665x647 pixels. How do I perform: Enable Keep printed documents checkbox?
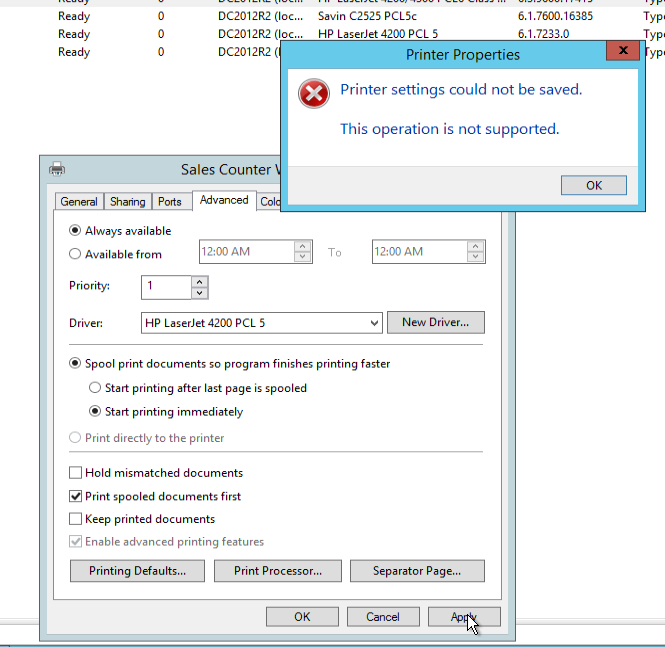75,519
